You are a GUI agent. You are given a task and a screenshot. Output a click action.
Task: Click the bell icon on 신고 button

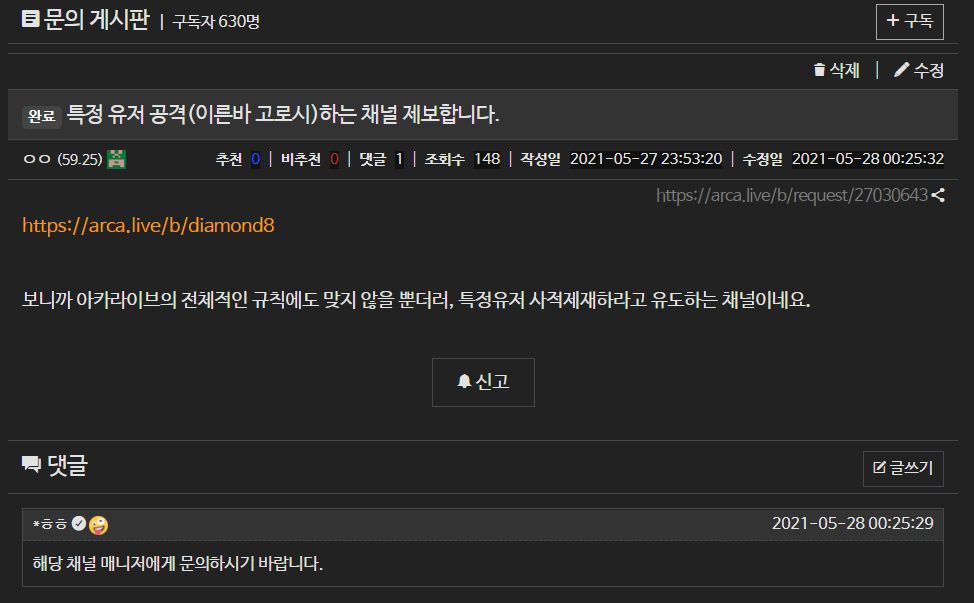click(464, 381)
